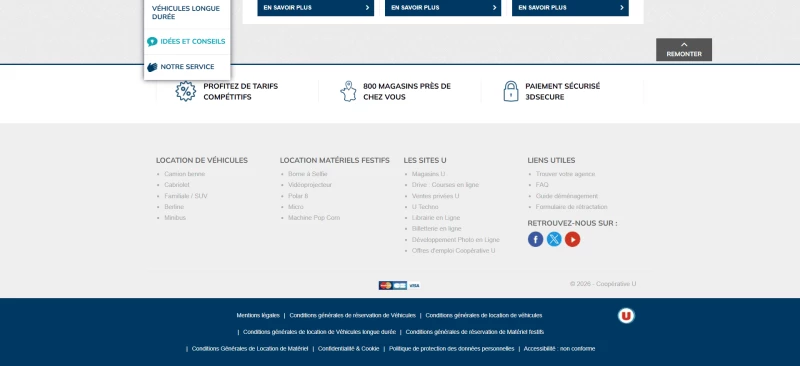Visit Développement Photo en Ligne link
Screen dimensions: 800x366
point(456,240)
